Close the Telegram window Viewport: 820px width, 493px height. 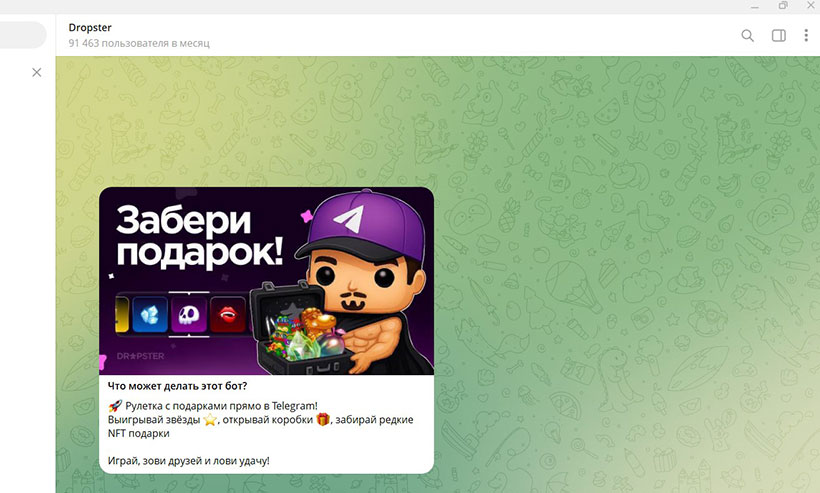tap(810, 6)
